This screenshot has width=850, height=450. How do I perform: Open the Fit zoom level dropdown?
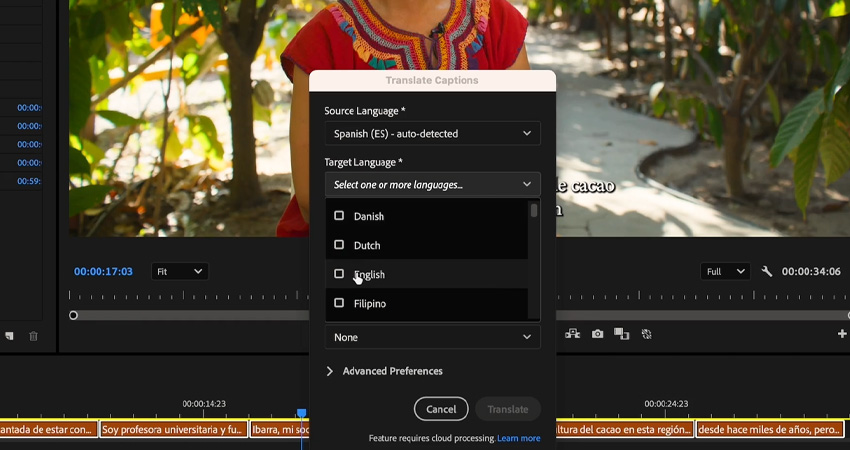click(179, 272)
